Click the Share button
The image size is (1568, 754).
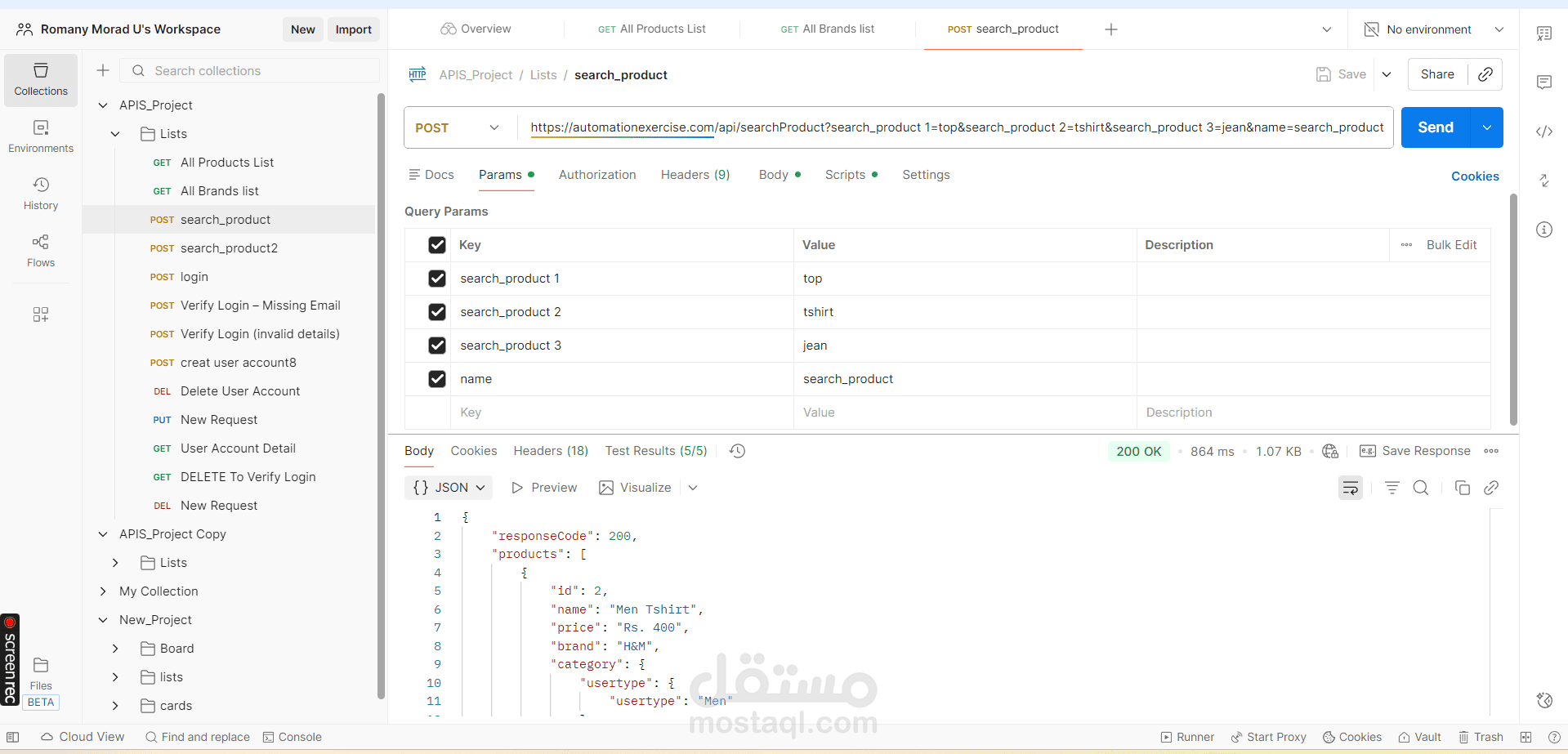pos(1437,74)
